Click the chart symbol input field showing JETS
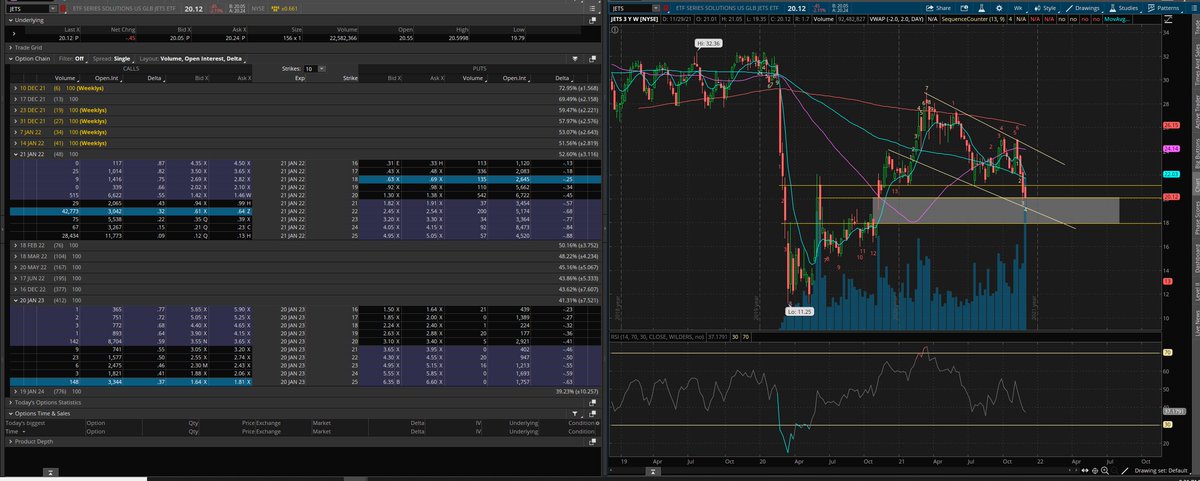This screenshot has width=1200, height=481. pyautogui.click(x=631, y=8)
